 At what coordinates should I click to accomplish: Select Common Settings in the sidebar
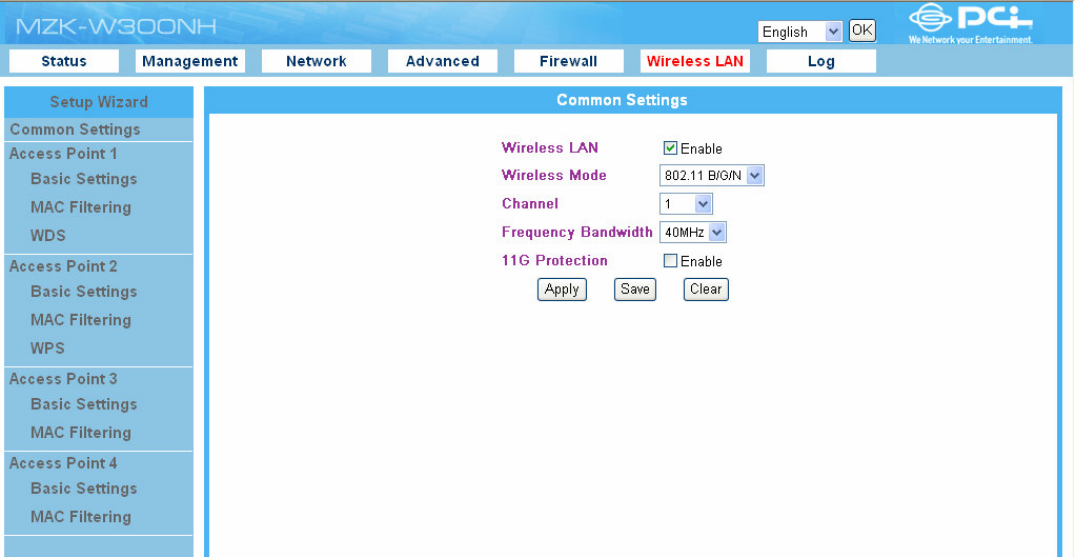(x=75, y=130)
